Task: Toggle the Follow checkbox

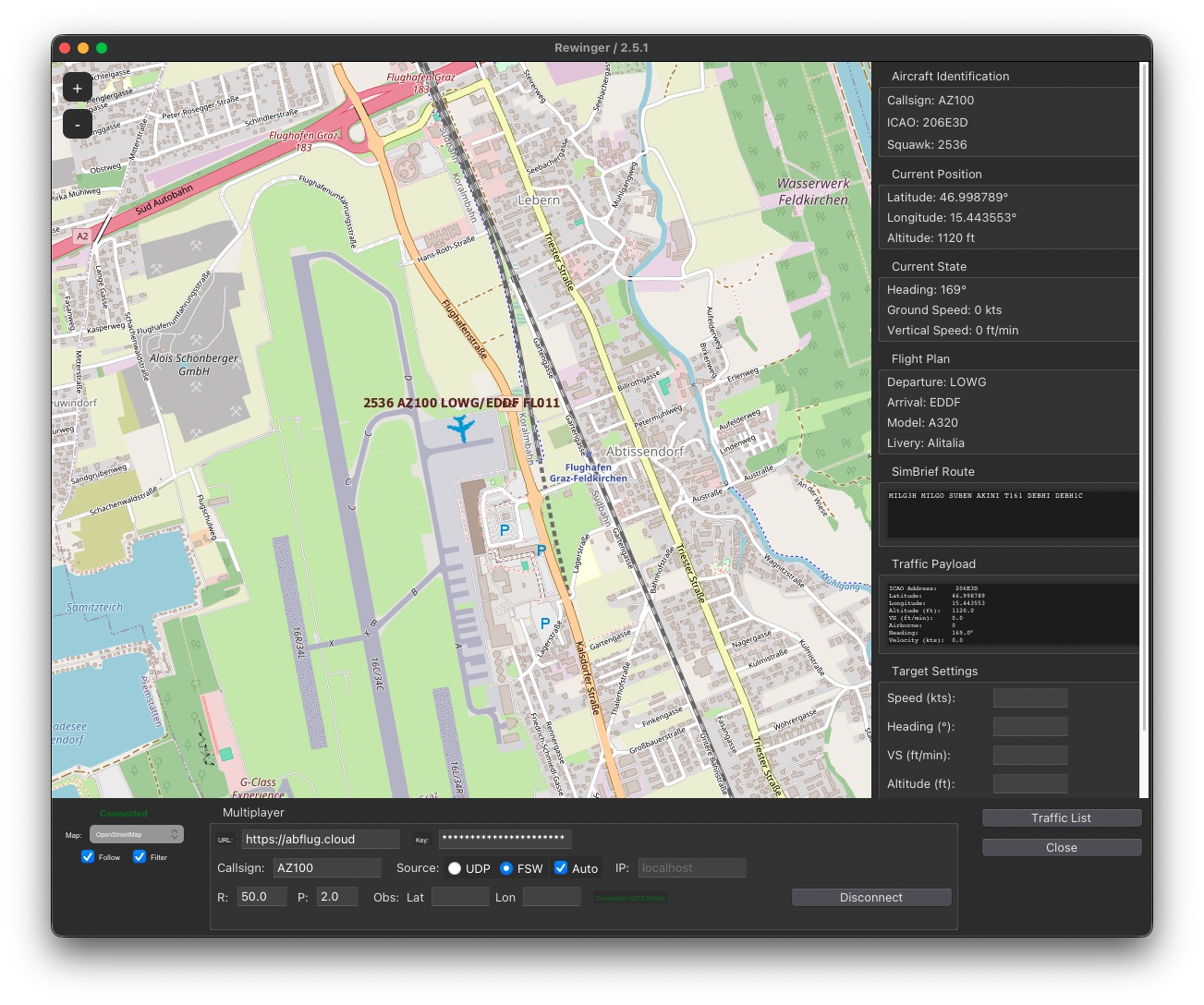Action: 88,857
